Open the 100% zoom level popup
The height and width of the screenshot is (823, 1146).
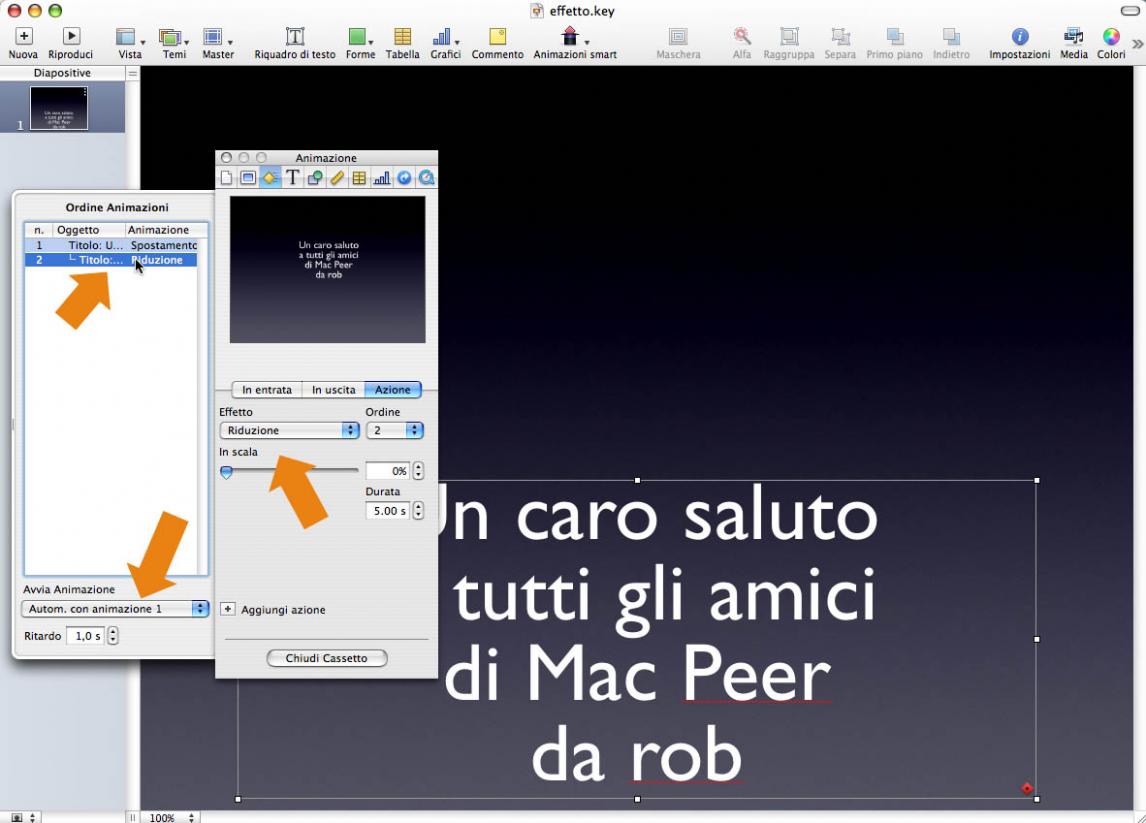(x=171, y=817)
